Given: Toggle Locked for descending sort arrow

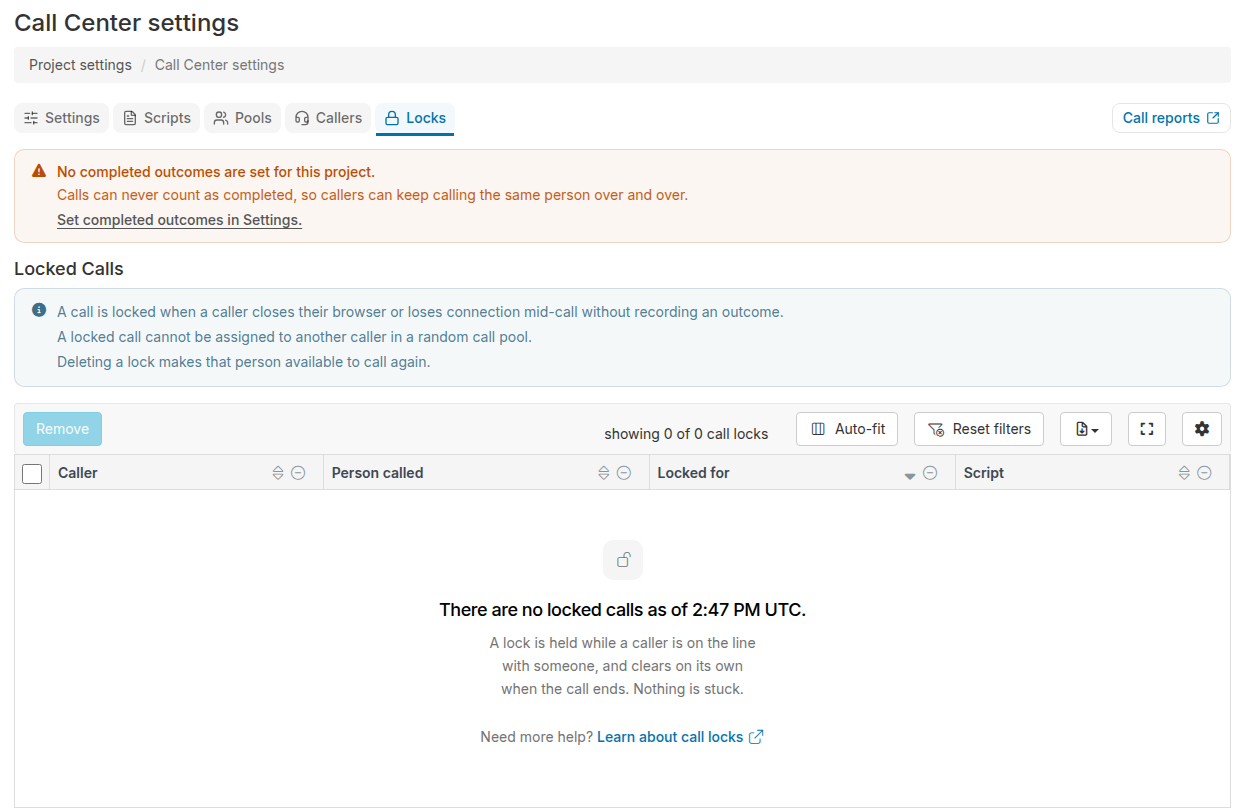Looking at the screenshot, I should [x=910, y=476].
